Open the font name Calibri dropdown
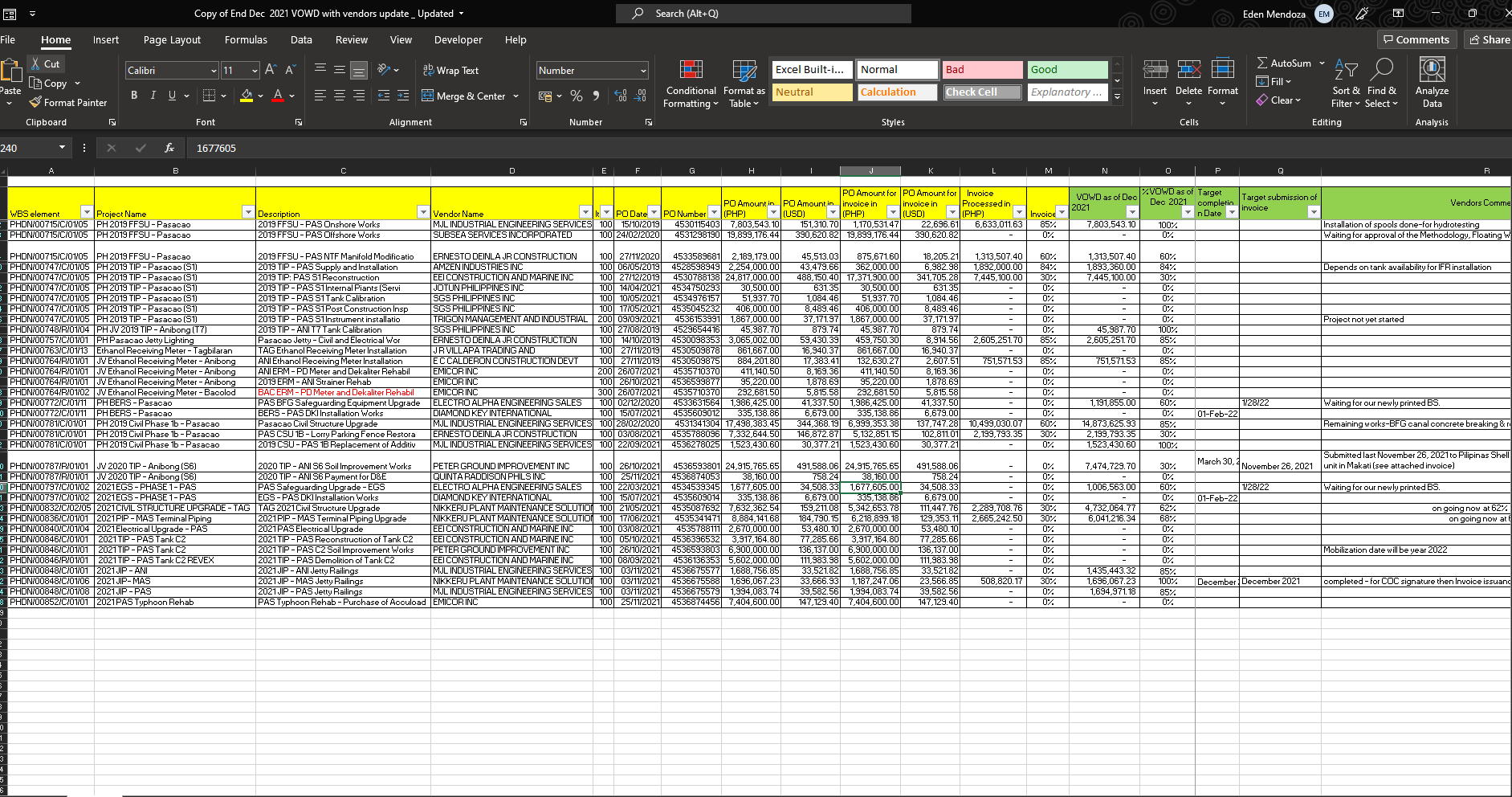 coord(214,71)
